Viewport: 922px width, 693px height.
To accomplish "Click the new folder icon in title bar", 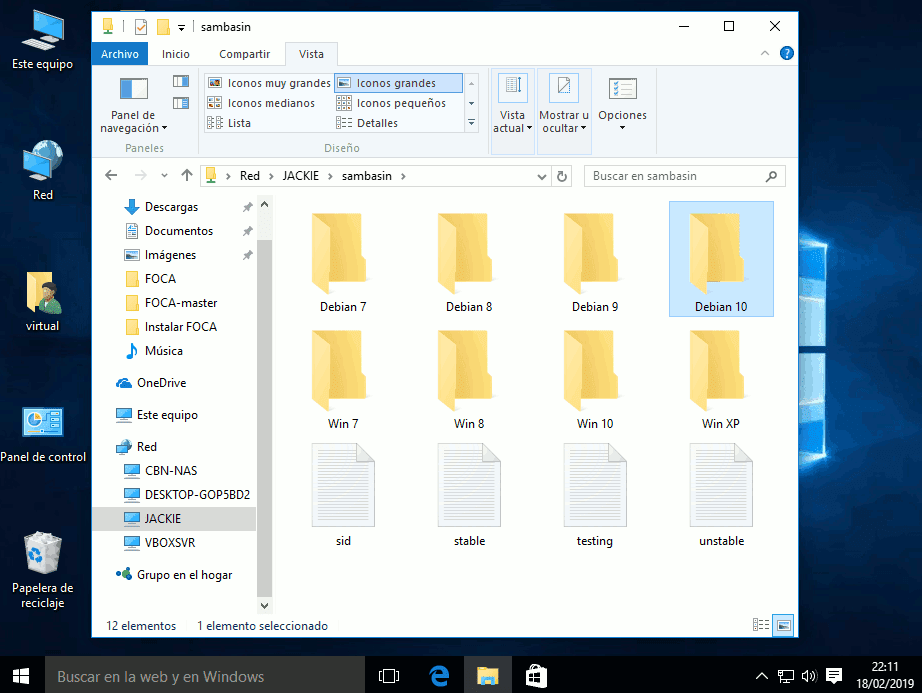I will click(x=163, y=26).
